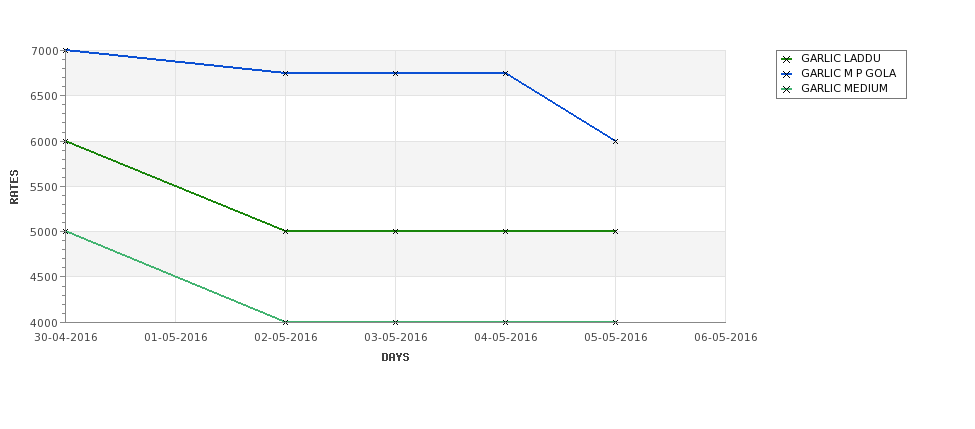Click the RATES axis title
Image resolution: width=975 pixels, height=429 pixels.
14,187
